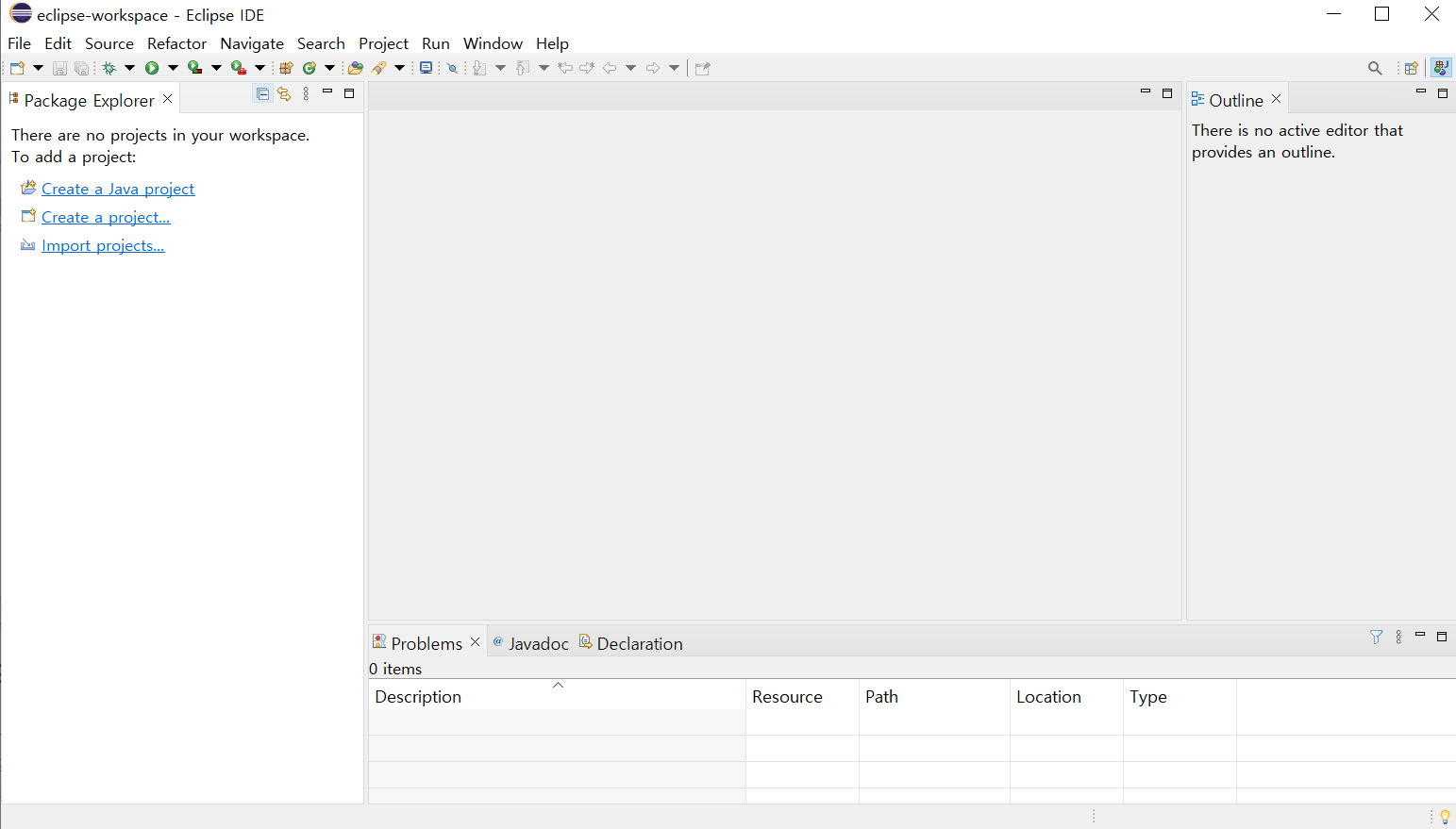Click the Path column header
Viewport: 1456px width, 829px height.
[934, 696]
